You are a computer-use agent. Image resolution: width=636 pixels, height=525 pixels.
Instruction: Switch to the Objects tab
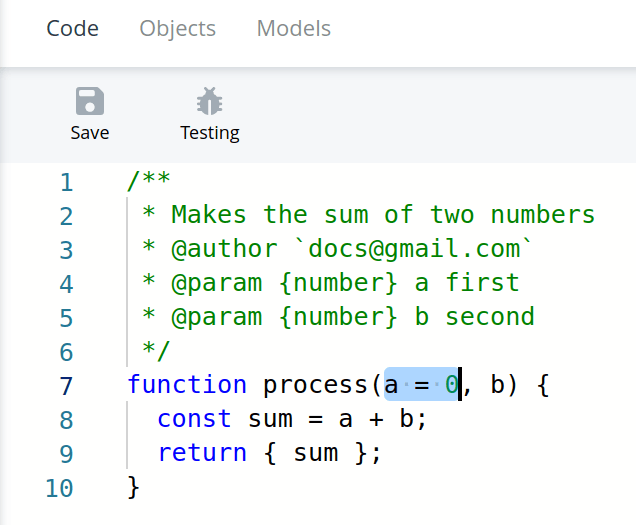click(178, 28)
